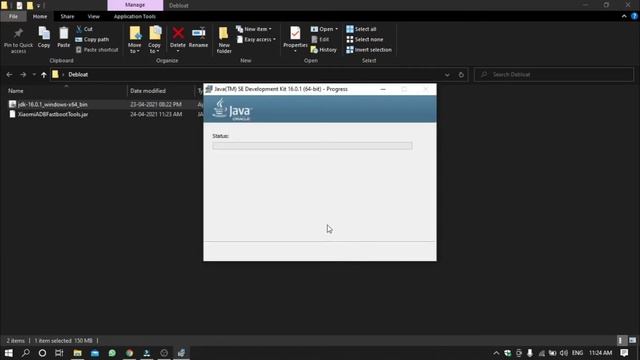This screenshot has height=360, width=640.
Task: Expand the New item dropdown
Action: tap(254, 29)
